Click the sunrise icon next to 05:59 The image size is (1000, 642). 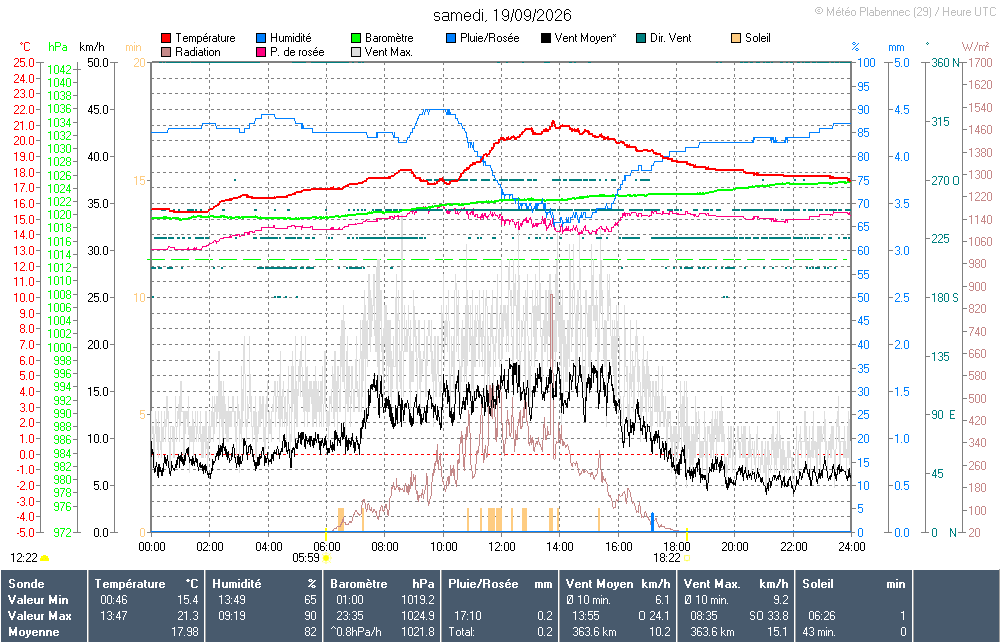(327, 558)
